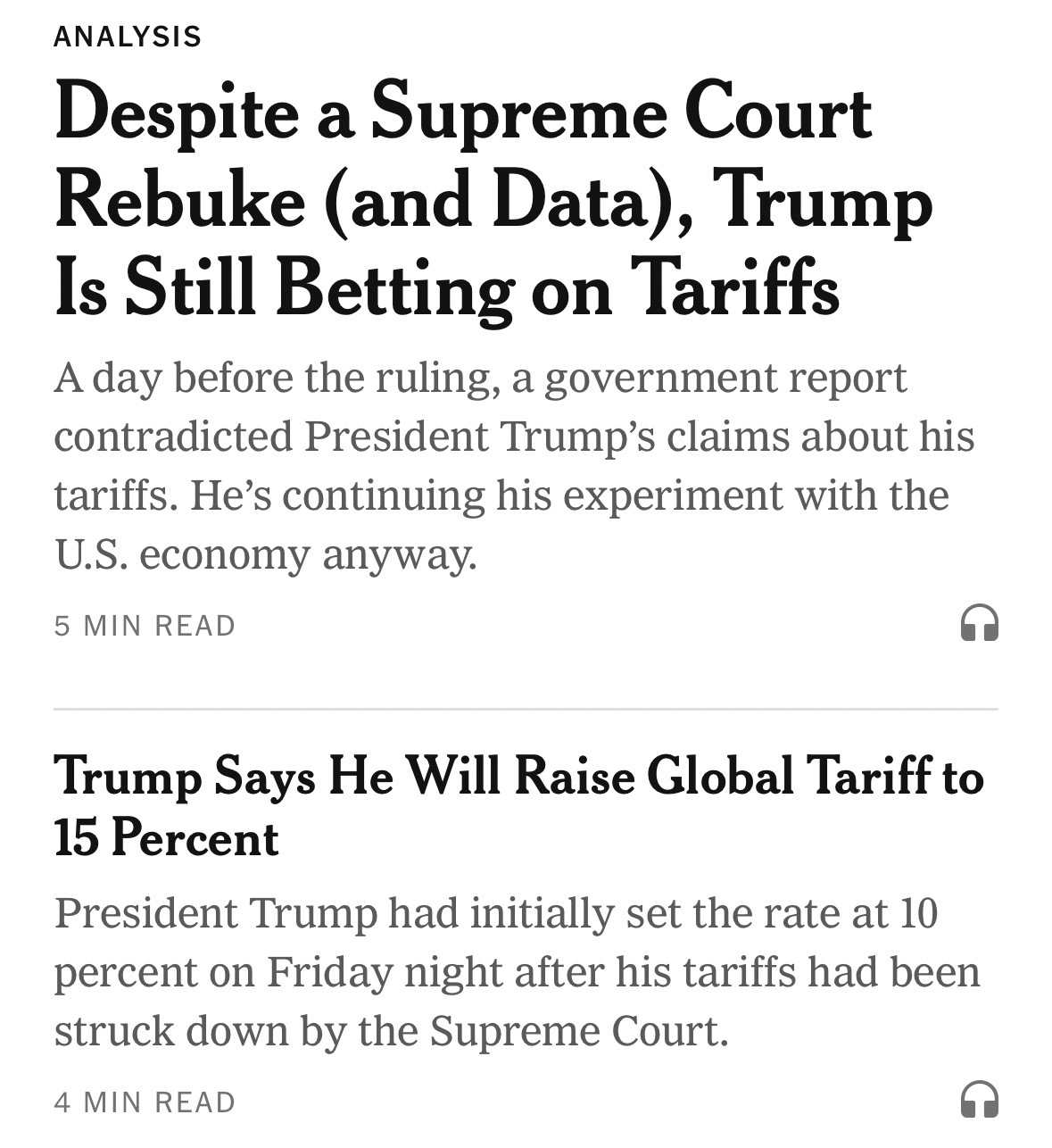Click 'U.S. economy anyway.' summary text
Image resolution: width=1052 pixels, height=1148 pixels.
265,554
